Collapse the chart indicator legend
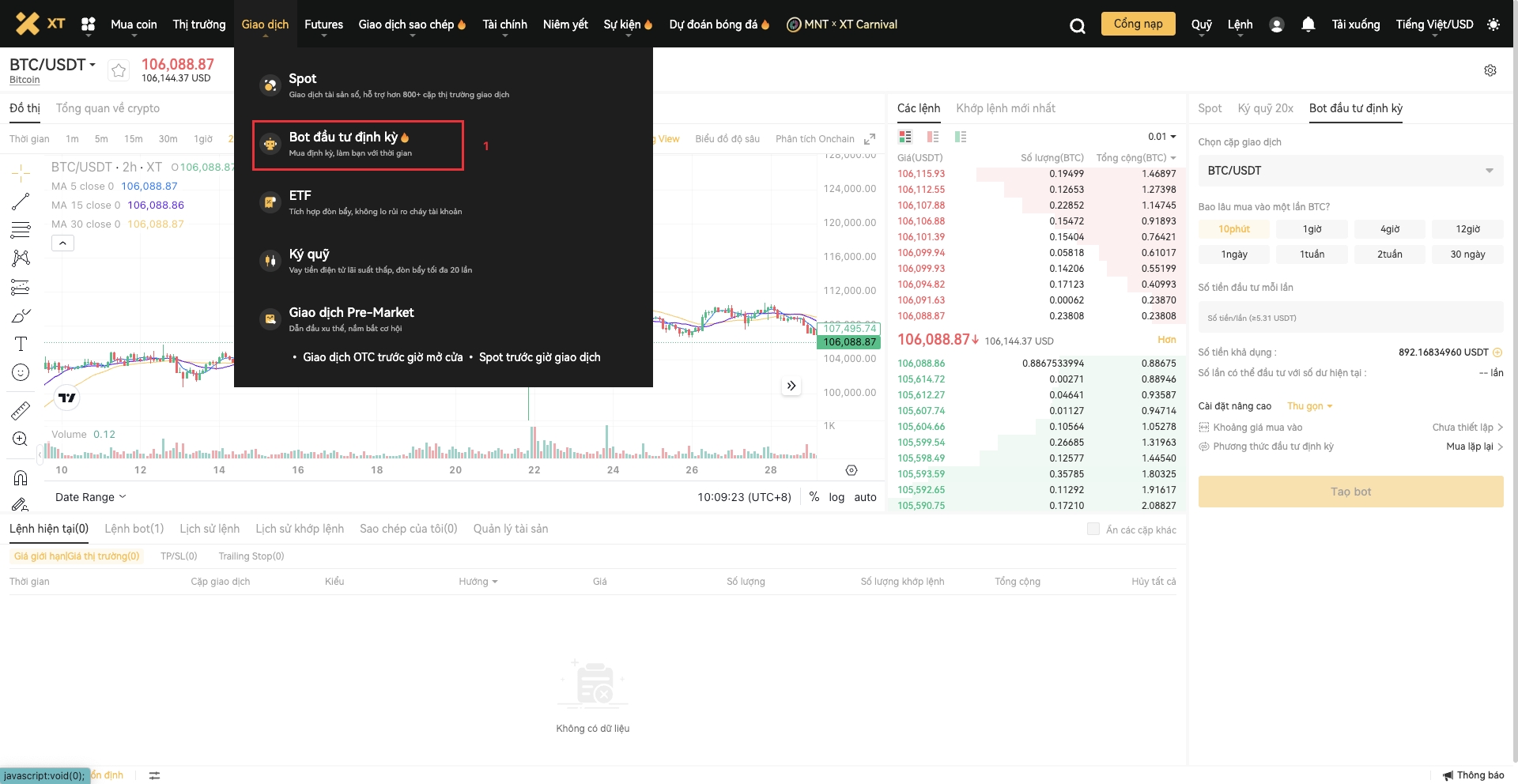Viewport: 1518px width, 784px height. click(x=62, y=243)
